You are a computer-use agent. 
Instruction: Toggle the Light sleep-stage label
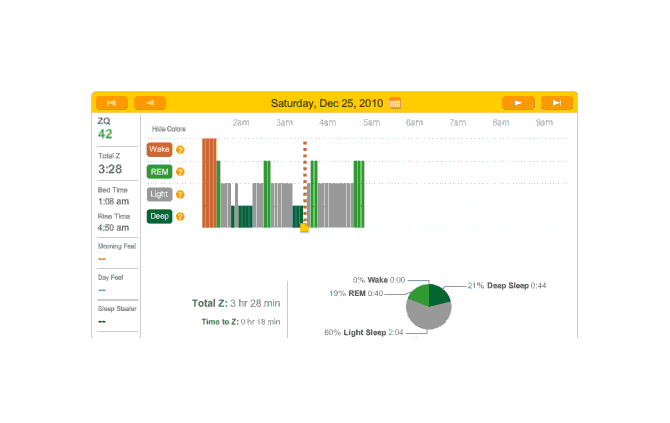coord(159,194)
